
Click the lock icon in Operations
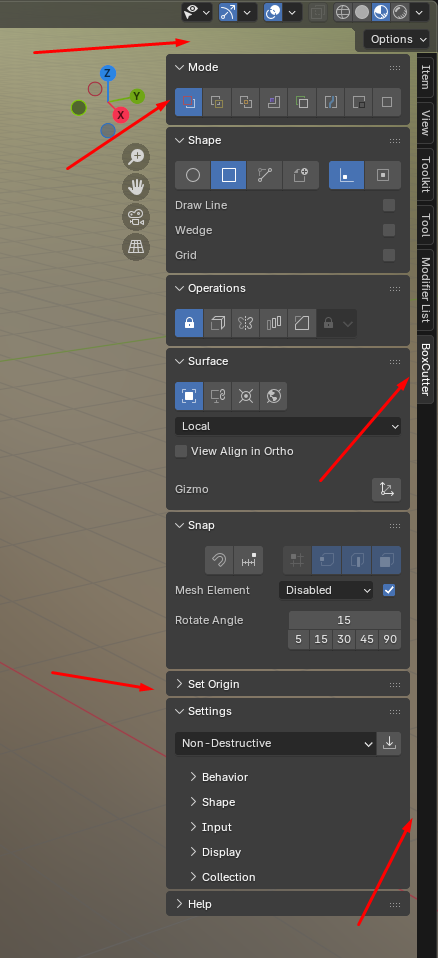tap(189, 323)
